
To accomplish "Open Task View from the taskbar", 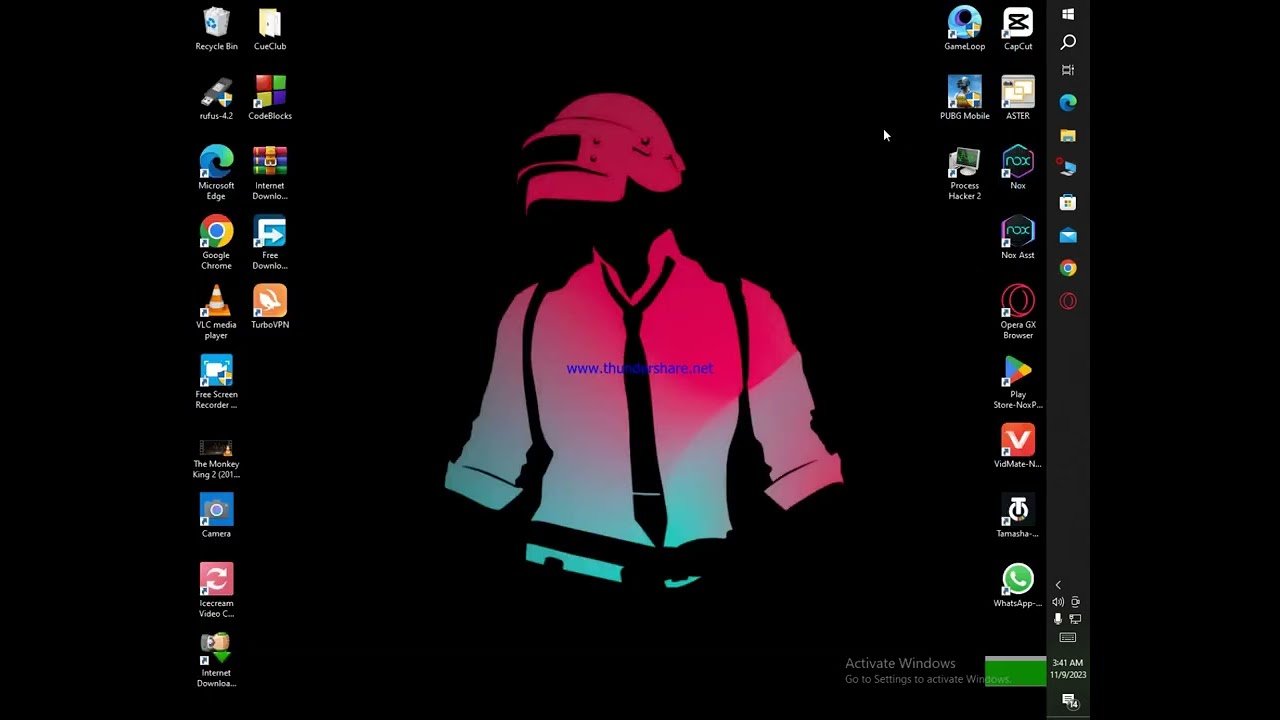I will click(1068, 70).
